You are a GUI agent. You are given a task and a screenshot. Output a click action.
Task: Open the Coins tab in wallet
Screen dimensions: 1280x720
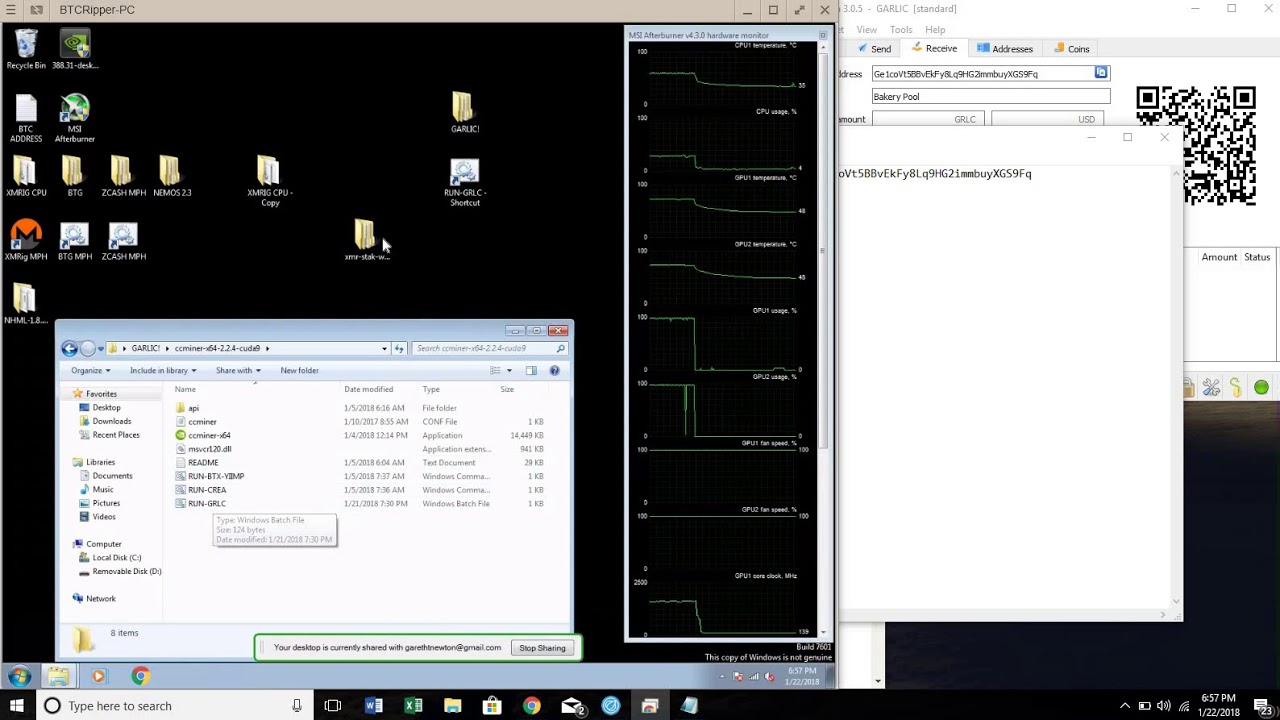point(1071,48)
